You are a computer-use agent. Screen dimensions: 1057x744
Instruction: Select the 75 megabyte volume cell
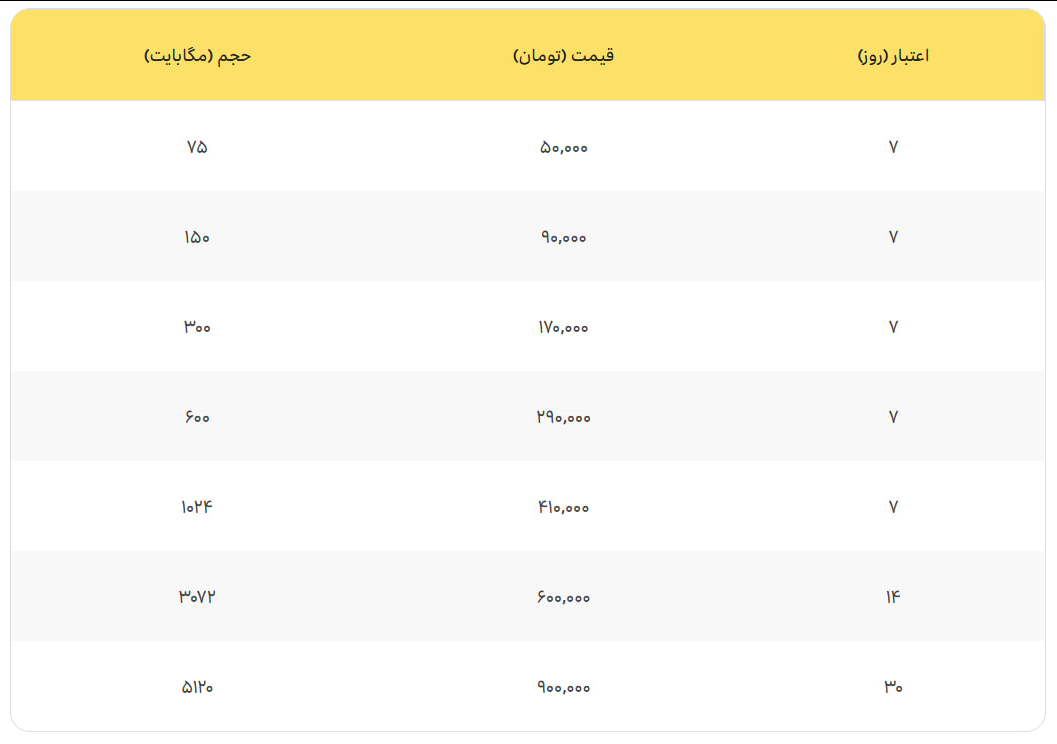click(197, 147)
